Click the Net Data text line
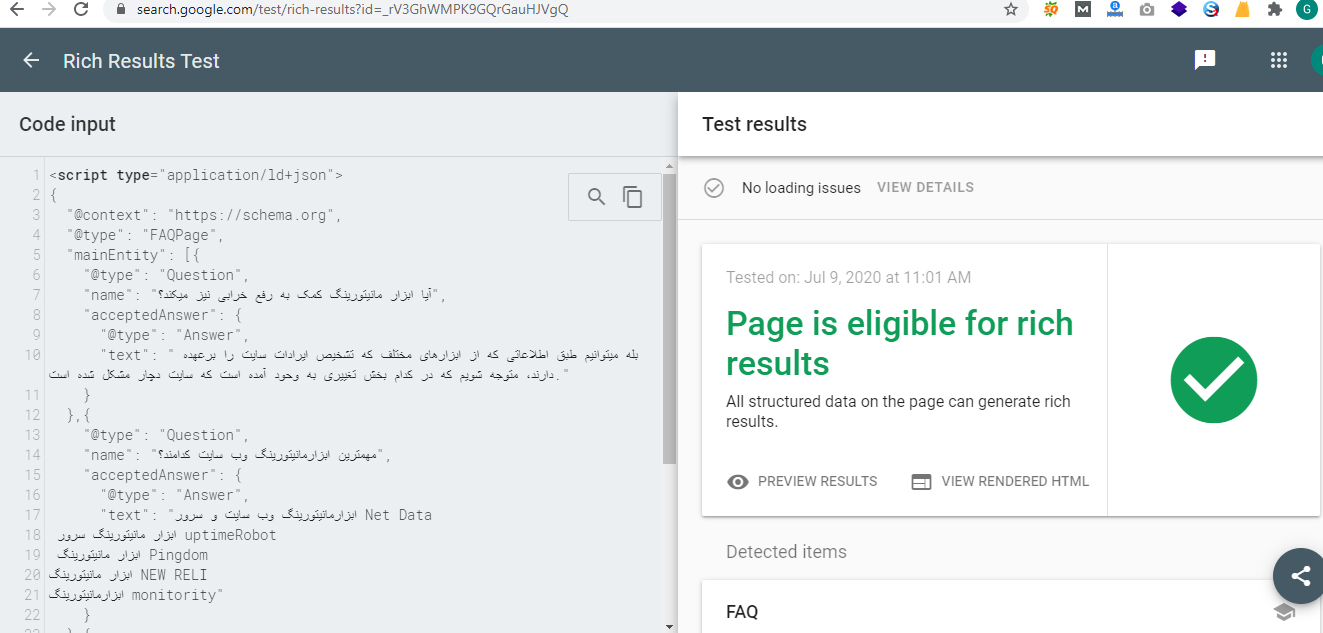The image size is (1323, 633). tap(266, 515)
